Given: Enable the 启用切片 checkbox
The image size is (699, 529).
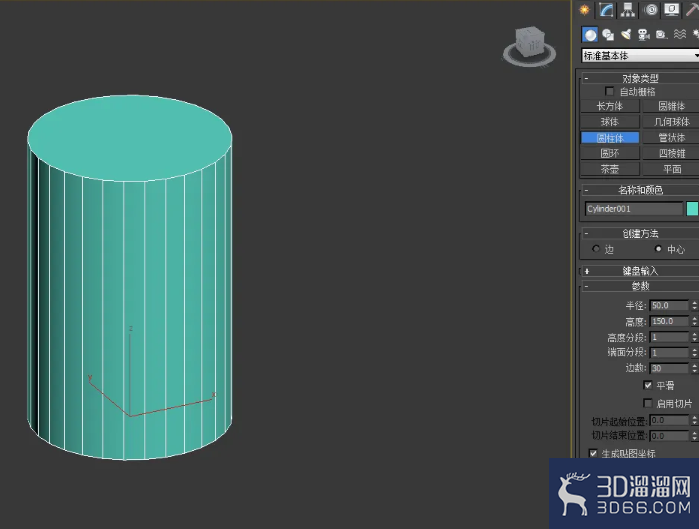Looking at the screenshot, I should click(x=648, y=403).
